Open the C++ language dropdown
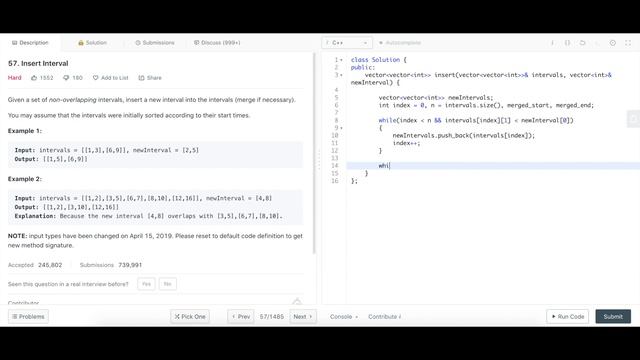640x360 pixels. click(347, 42)
